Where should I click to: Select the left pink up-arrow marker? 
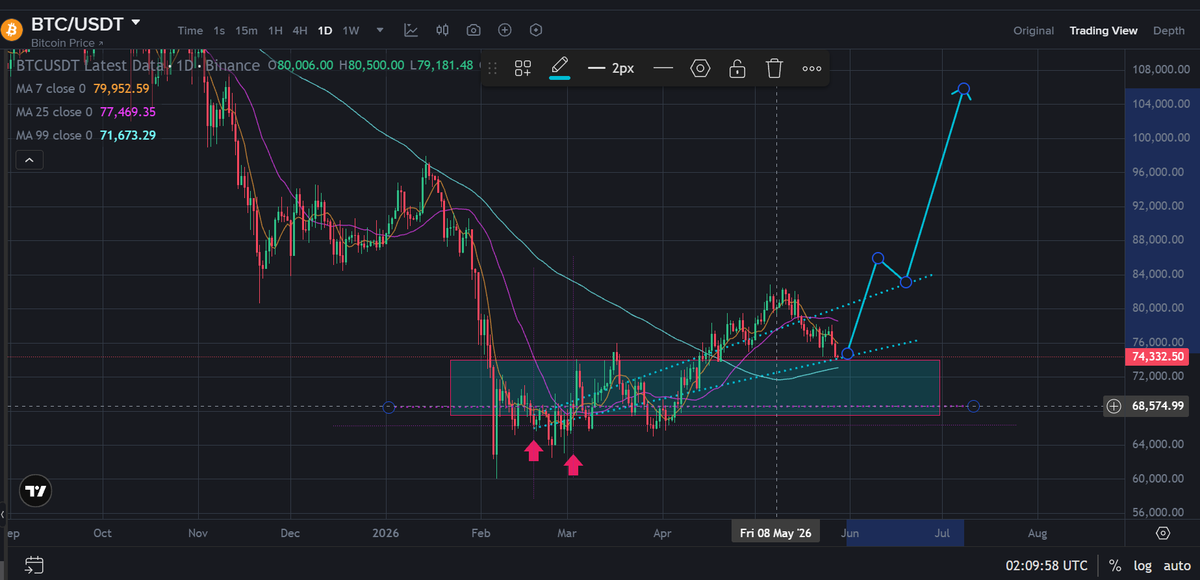[534, 452]
